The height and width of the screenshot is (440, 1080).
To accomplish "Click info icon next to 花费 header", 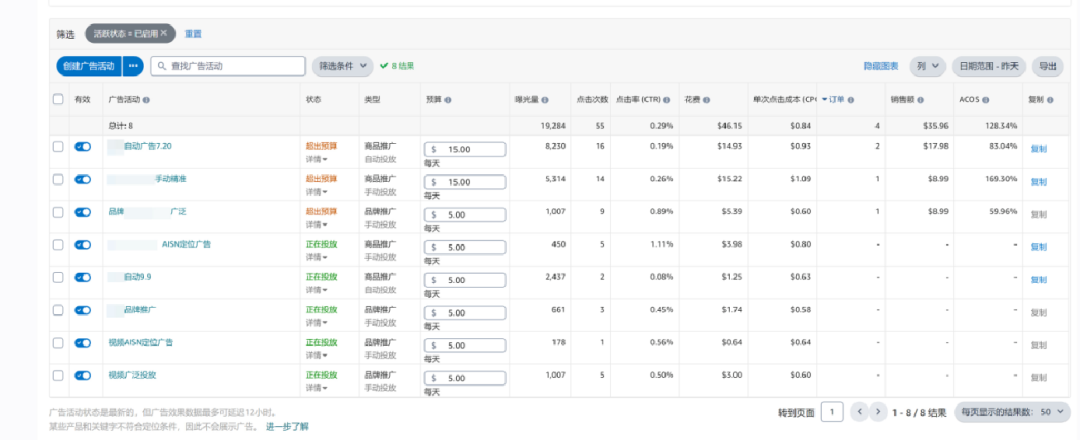I will coord(706,100).
